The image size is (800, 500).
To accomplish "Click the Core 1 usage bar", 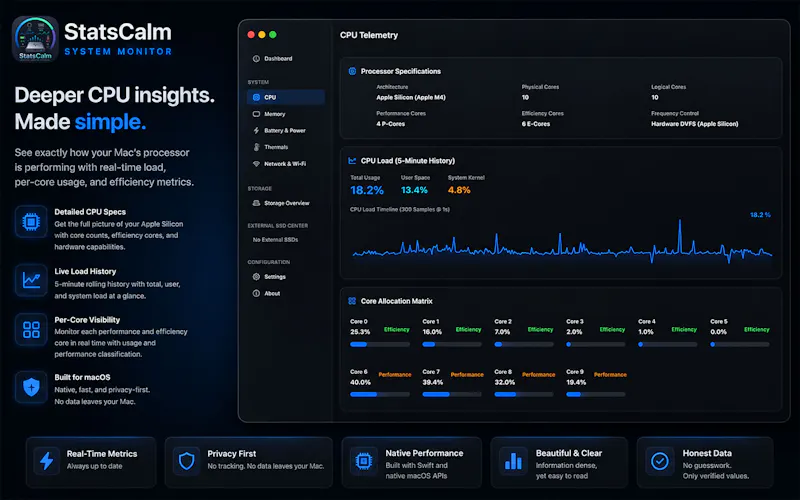I will tap(452, 344).
